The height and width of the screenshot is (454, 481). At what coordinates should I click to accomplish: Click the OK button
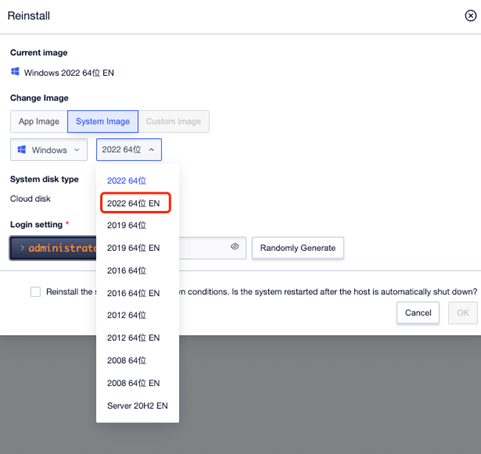coord(463,313)
